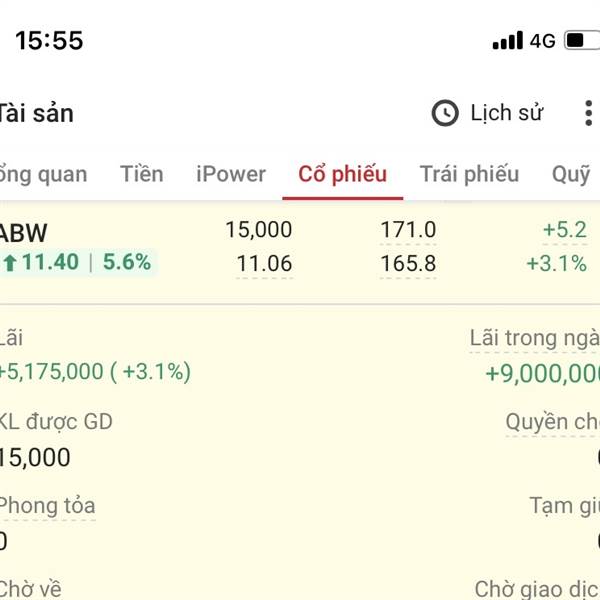Tap the cellular signal bars icon
Image resolution: width=600 pixels, height=600 pixels.
tap(508, 41)
